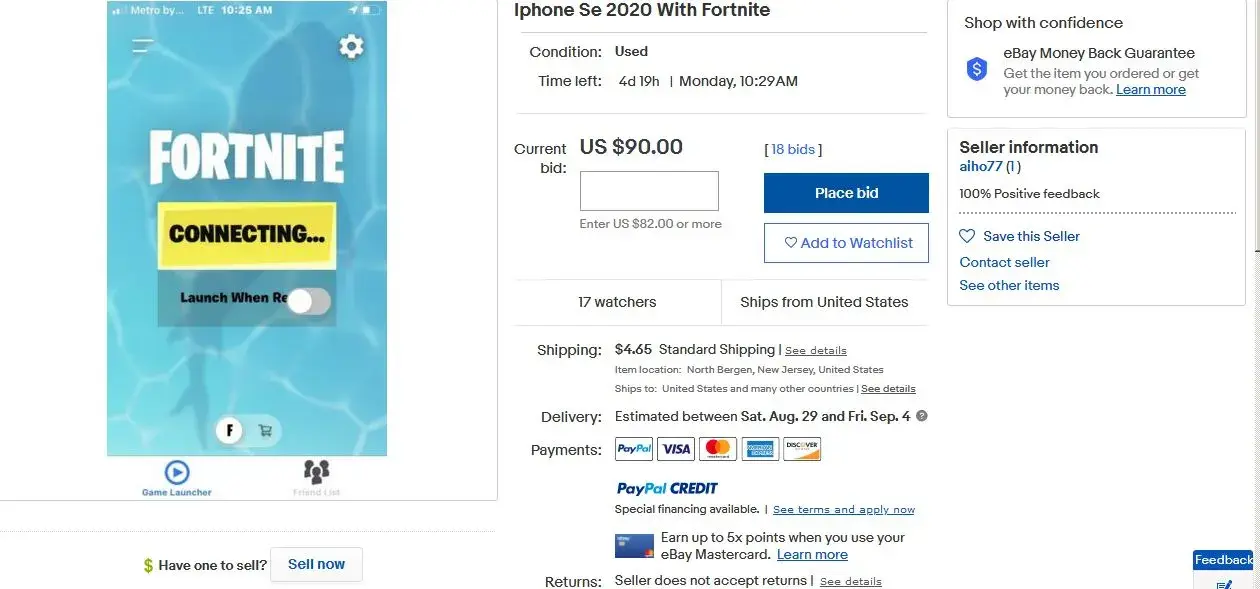Click the Friend List icon in the phone screenshot
The width and height of the screenshot is (1260, 589).
[316, 470]
